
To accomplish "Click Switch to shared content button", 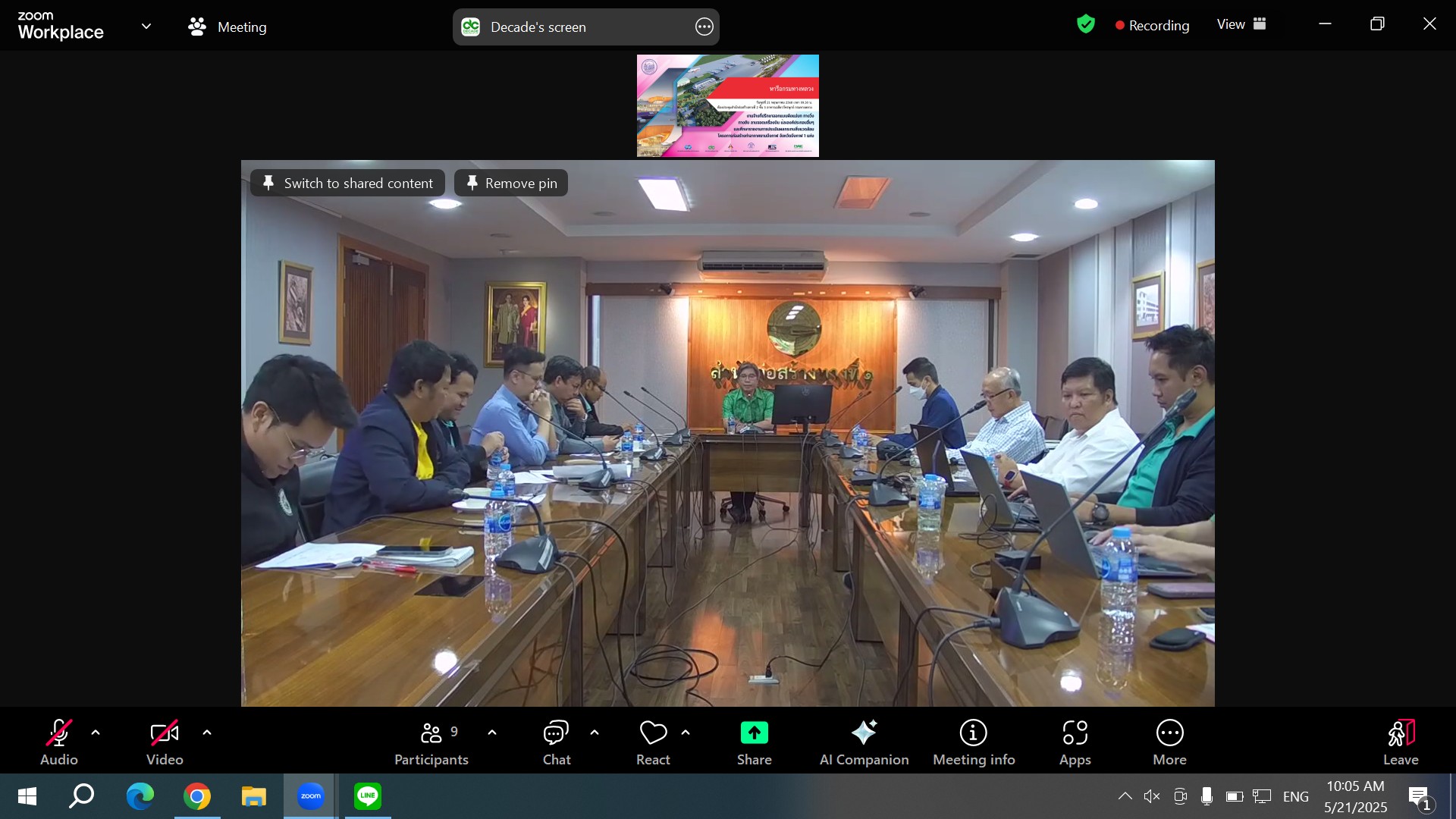I will coord(348,183).
